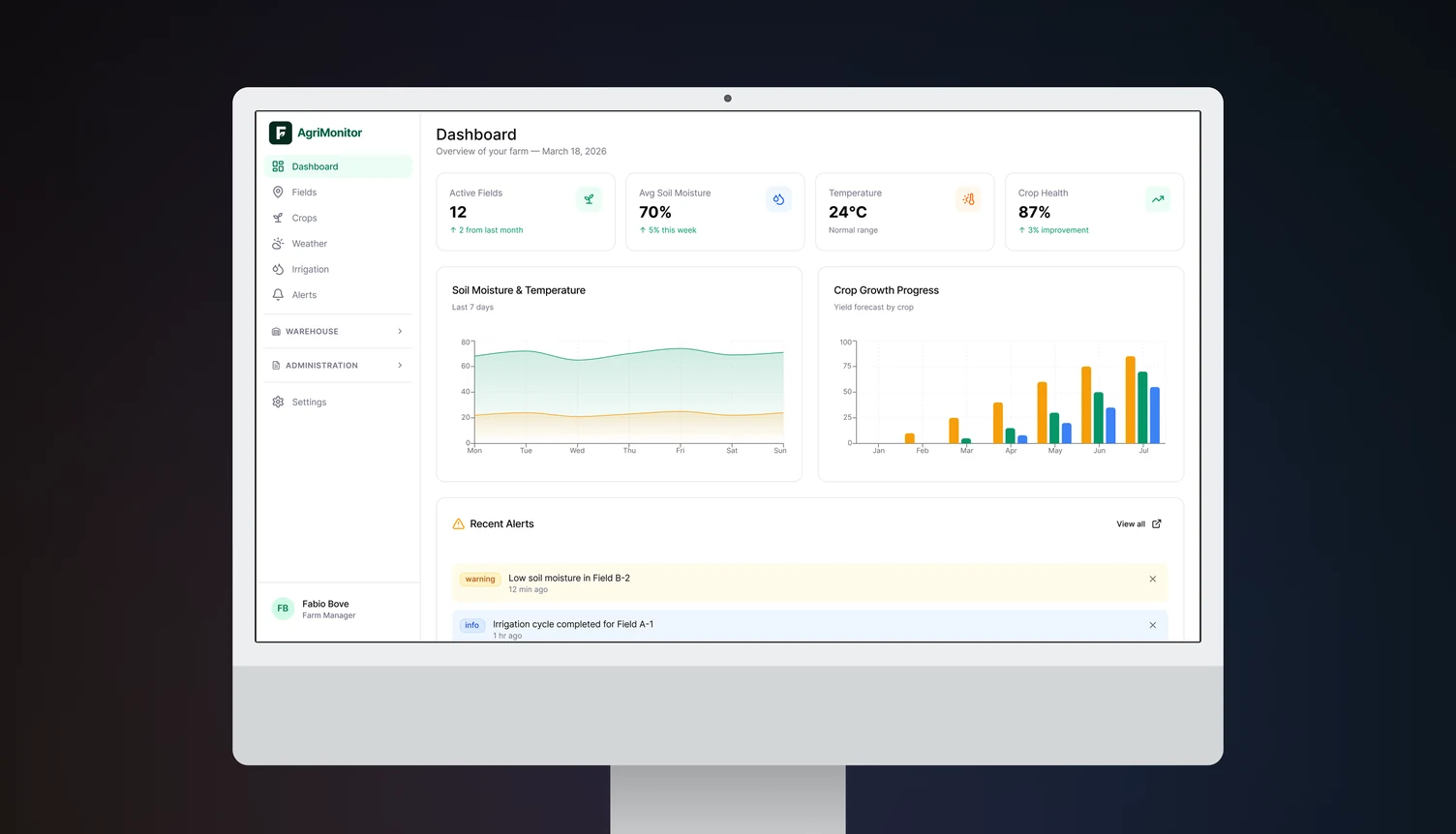
Task: Click "Low soil moisture in Field B-2" text
Action: tap(569, 579)
